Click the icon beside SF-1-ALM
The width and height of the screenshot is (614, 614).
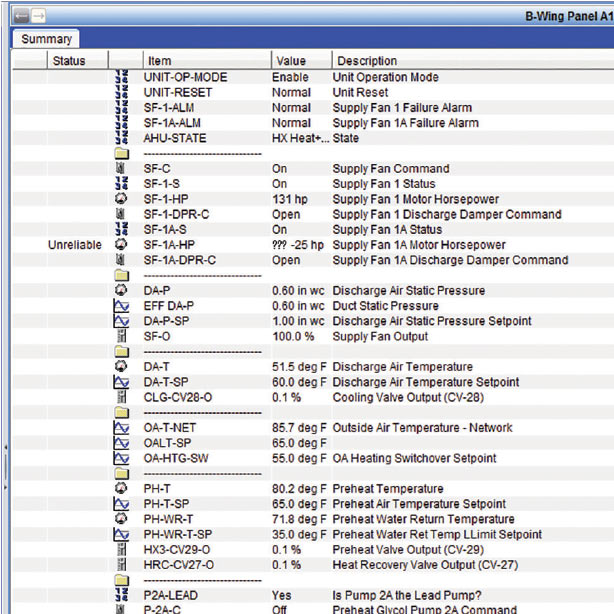121,107
